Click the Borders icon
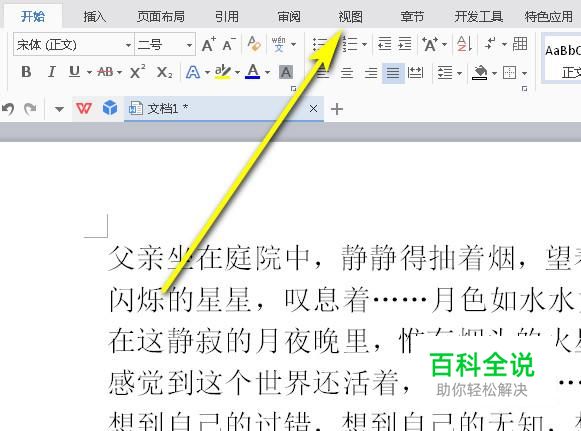This screenshot has height=431, width=581. (x=509, y=73)
